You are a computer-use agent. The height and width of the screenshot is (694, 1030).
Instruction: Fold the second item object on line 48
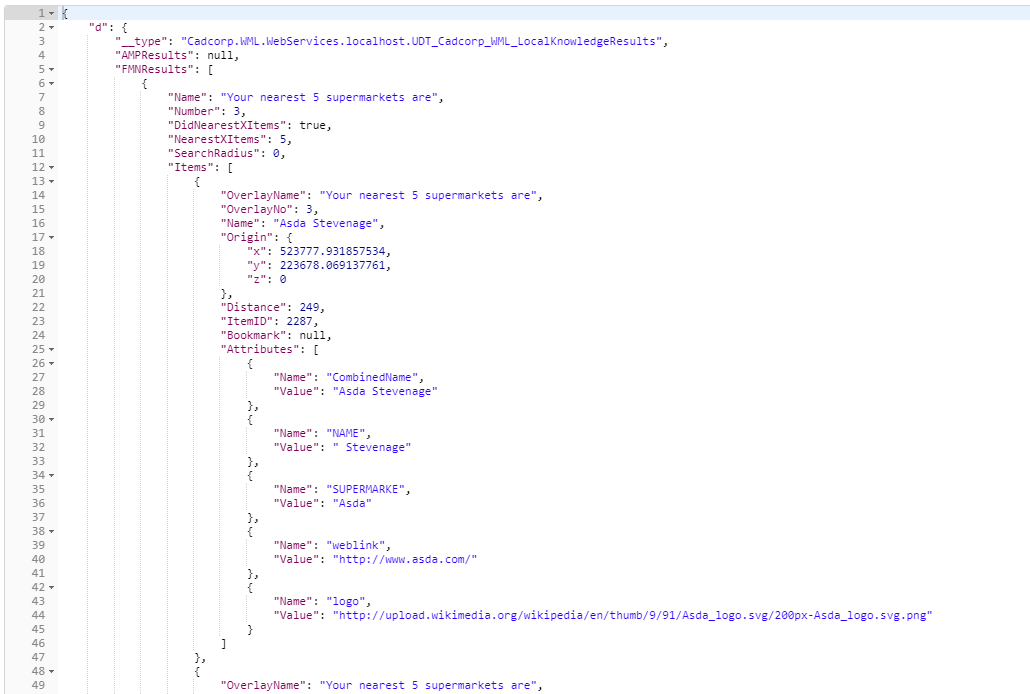coord(52,671)
